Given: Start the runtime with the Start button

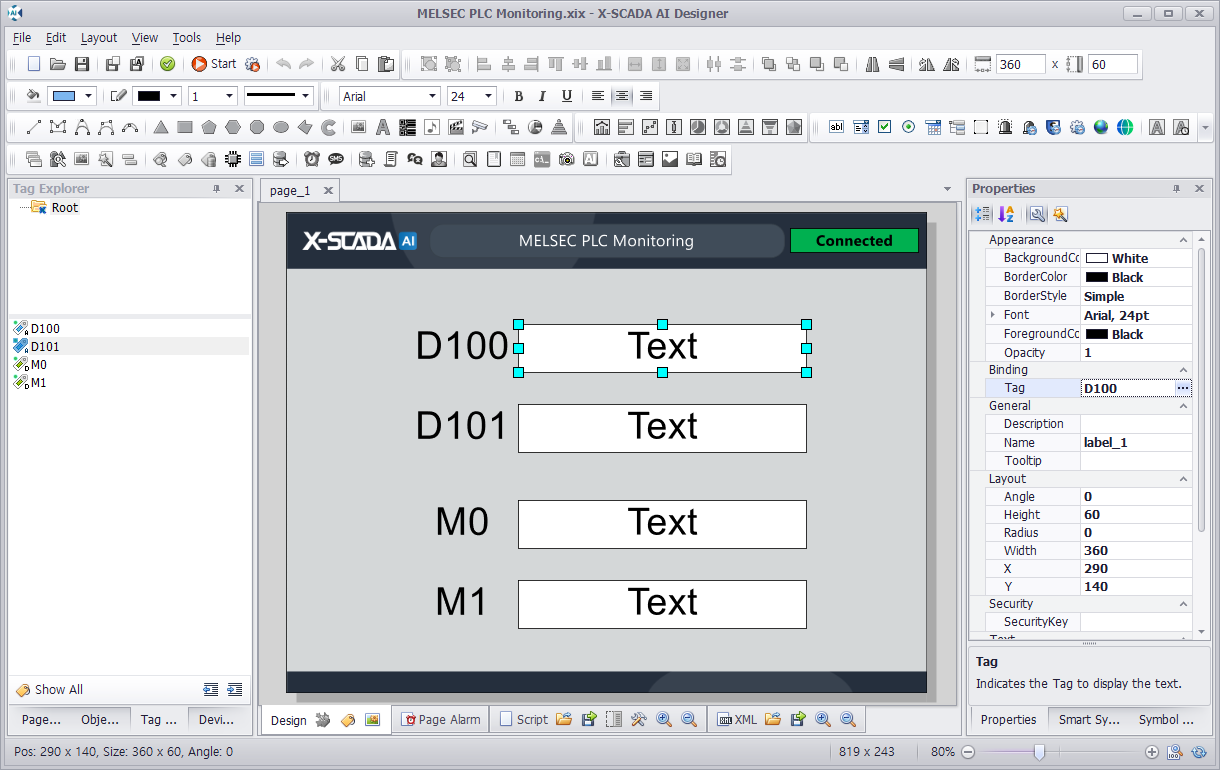Looking at the screenshot, I should [214, 64].
